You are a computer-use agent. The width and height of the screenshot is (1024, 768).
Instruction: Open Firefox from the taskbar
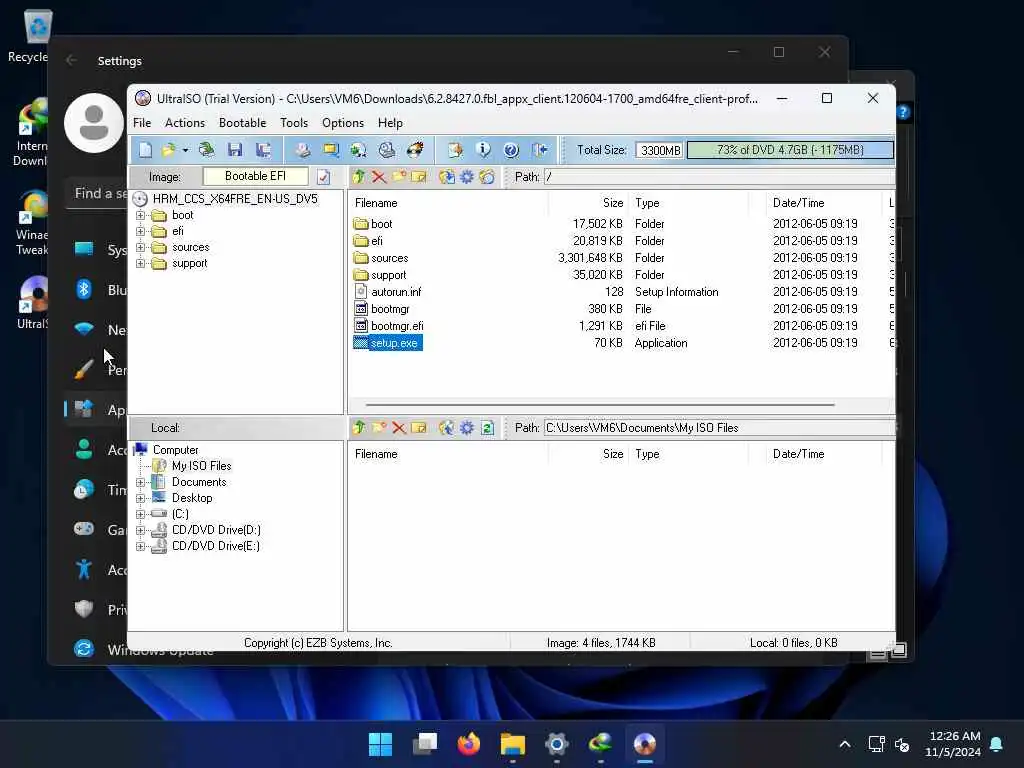[x=468, y=744]
